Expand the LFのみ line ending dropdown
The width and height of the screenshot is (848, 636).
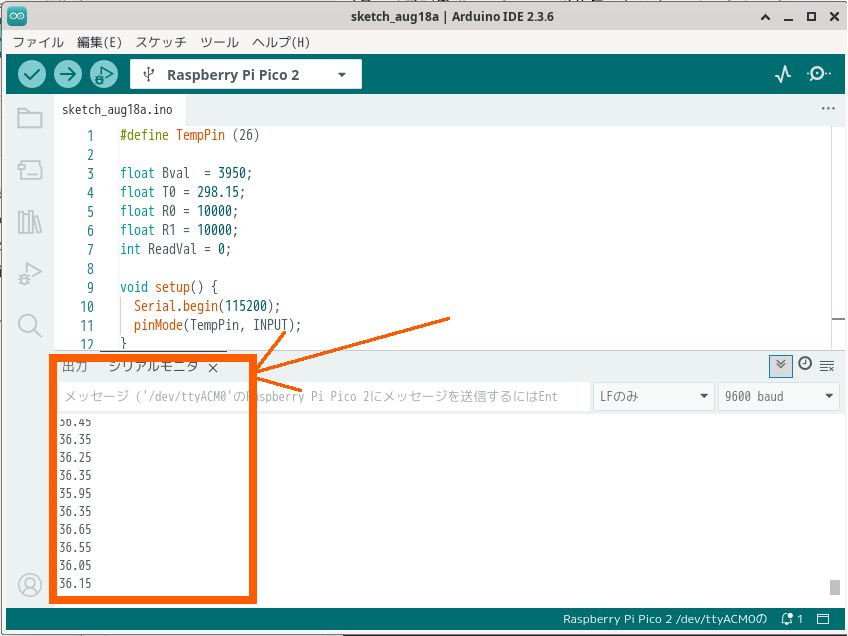(x=654, y=396)
